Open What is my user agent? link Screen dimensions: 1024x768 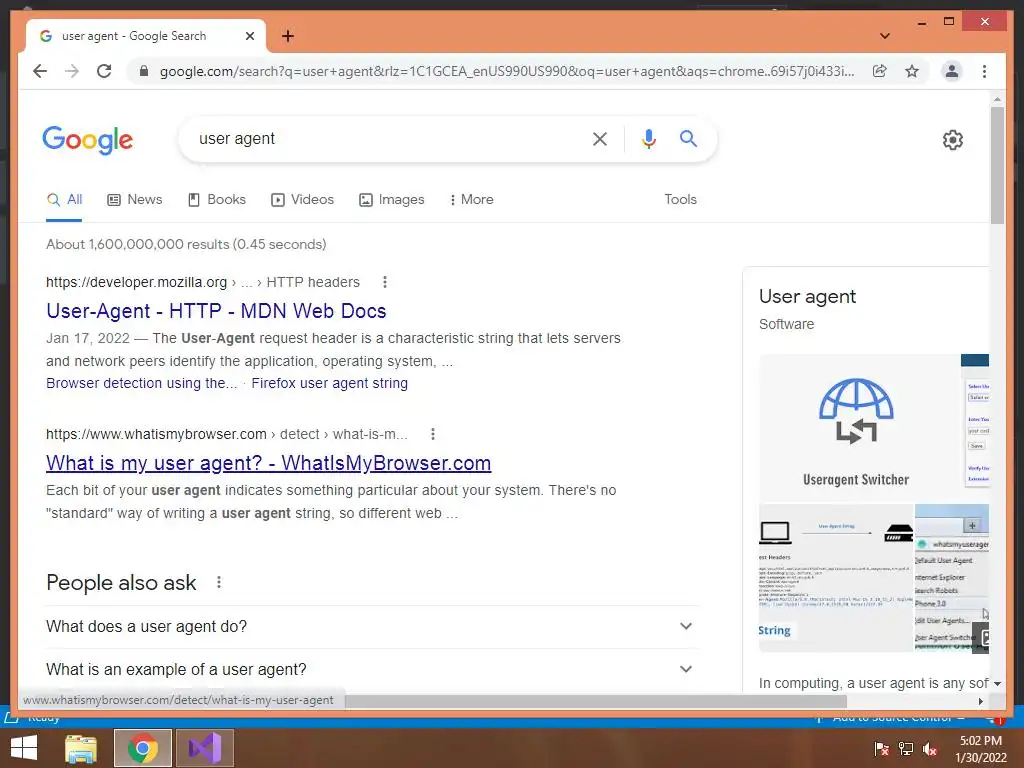[x=268, y=463]
